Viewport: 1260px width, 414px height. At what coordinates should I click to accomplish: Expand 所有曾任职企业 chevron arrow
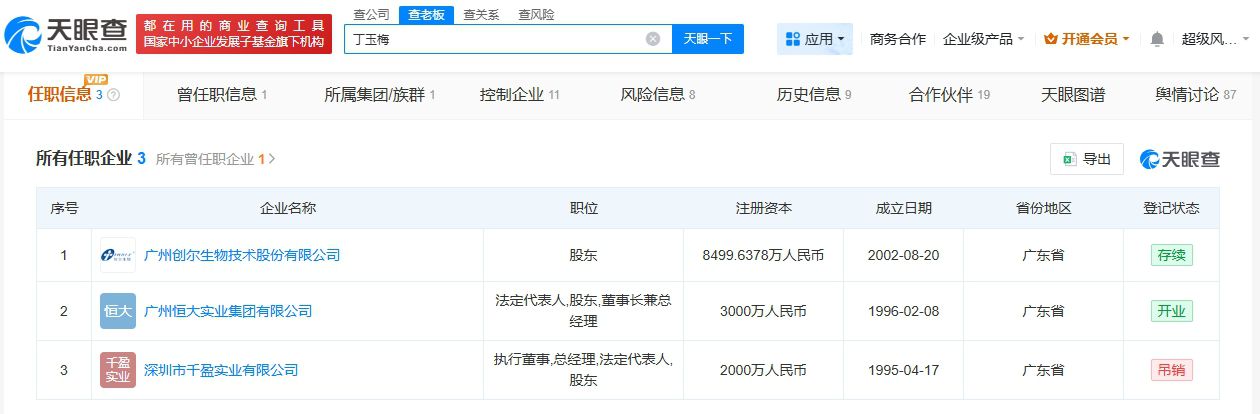[x=273, y=159]
